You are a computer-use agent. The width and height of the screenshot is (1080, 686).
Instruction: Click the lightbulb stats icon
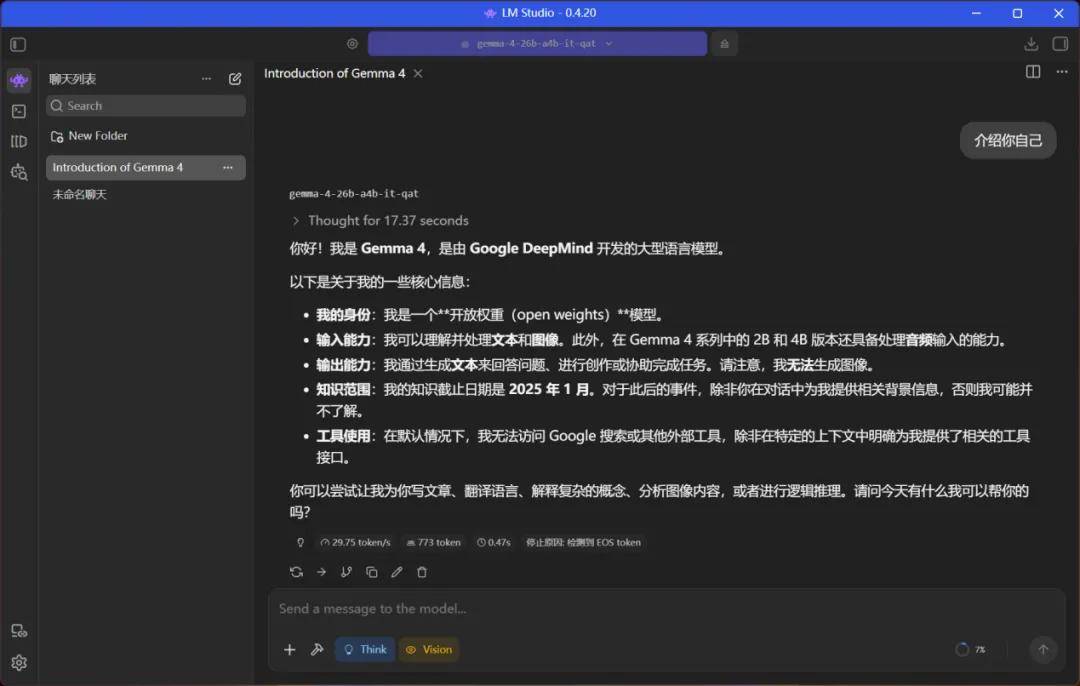(x=300, y=543)
